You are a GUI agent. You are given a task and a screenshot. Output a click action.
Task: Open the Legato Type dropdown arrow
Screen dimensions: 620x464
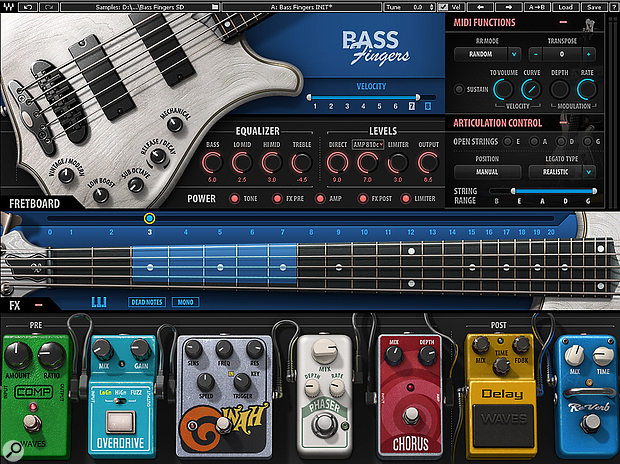[589, 172]
